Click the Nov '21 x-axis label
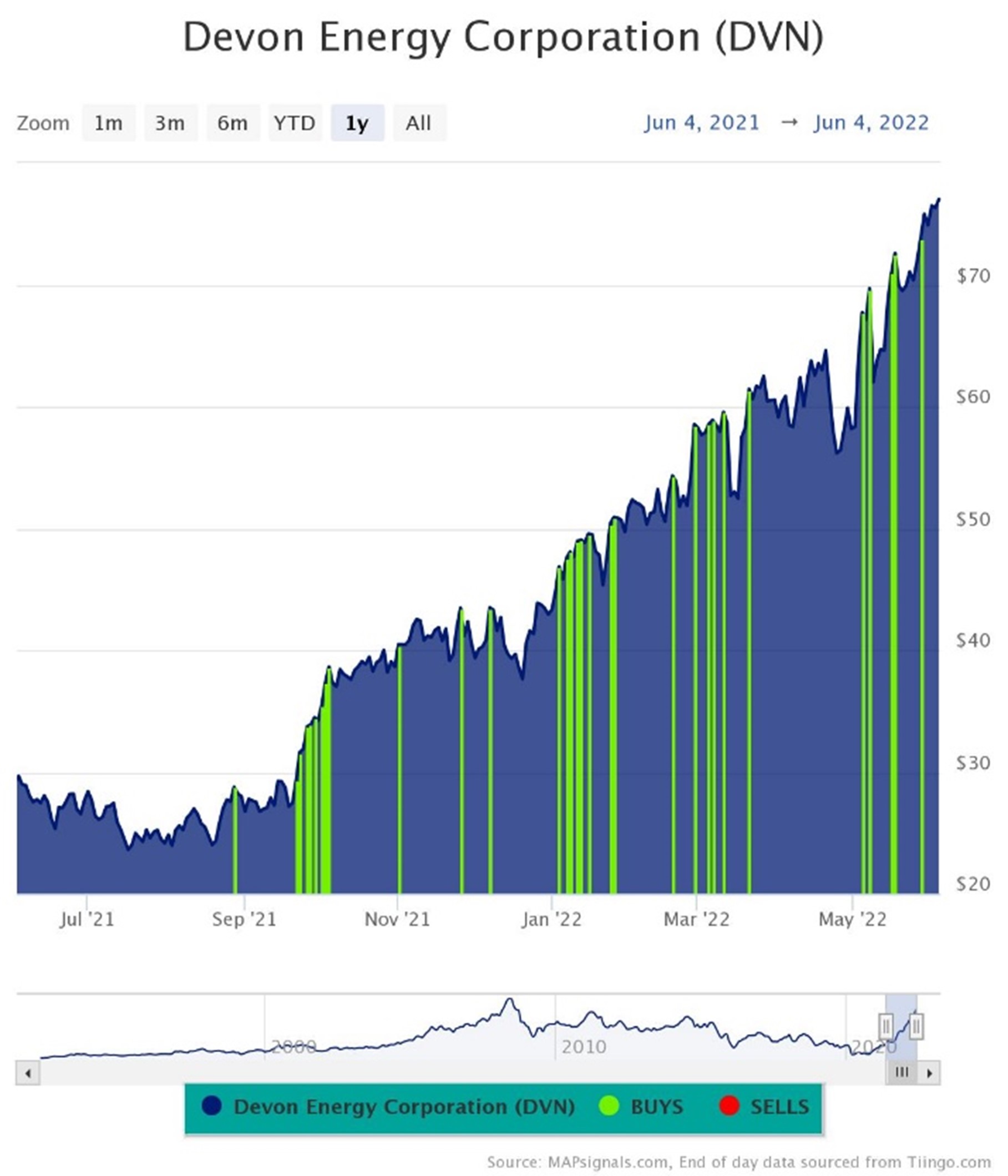This screenshot has width=1008, height=1176. coord(397,920)
